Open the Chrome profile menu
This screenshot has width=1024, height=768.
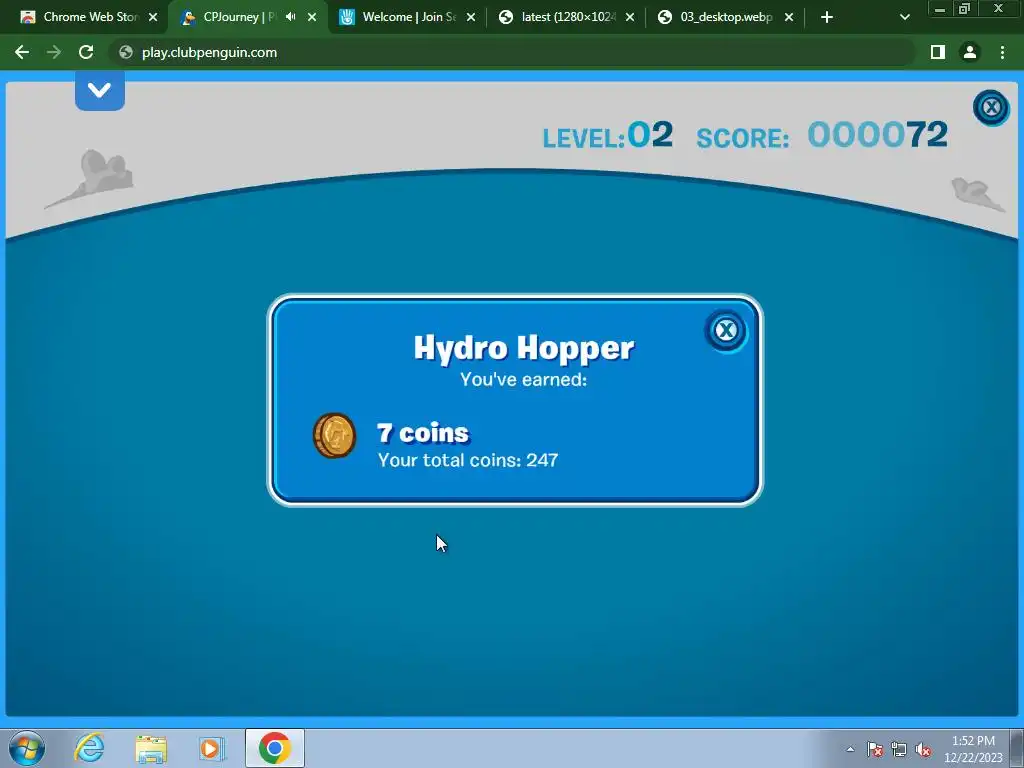[970, 52]
